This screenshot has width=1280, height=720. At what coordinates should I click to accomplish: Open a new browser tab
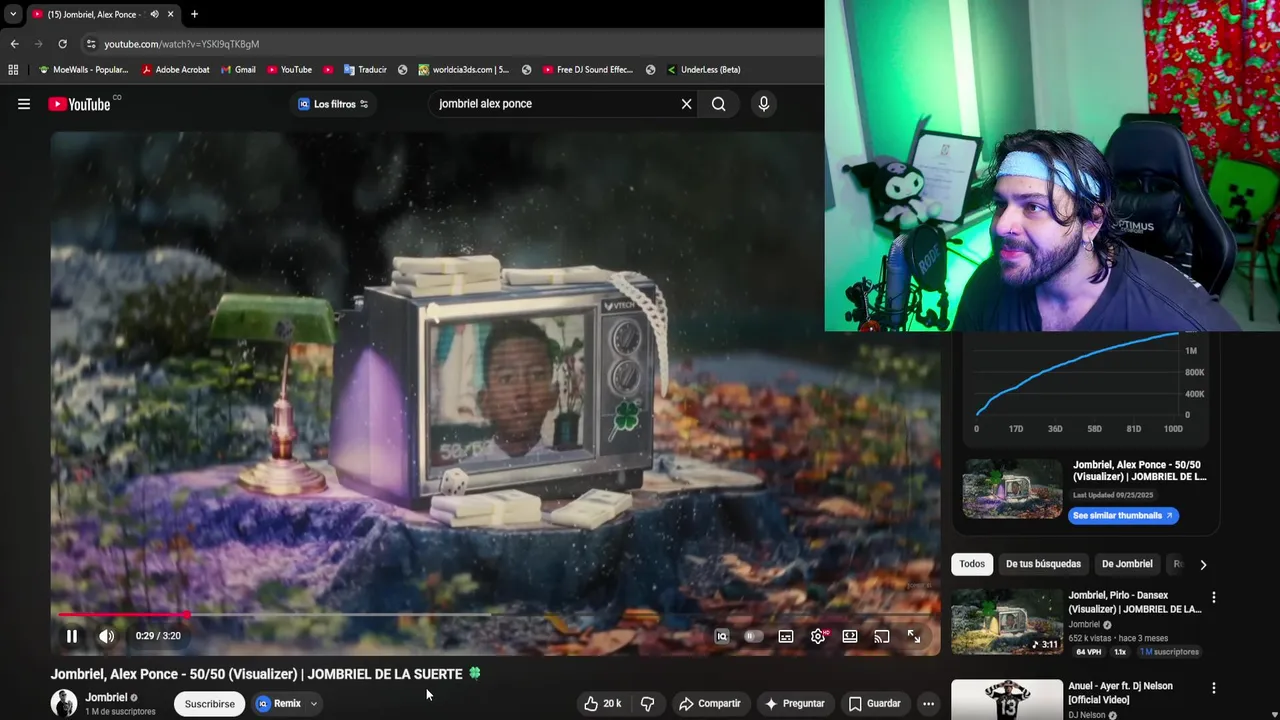(x=194, y=14)
